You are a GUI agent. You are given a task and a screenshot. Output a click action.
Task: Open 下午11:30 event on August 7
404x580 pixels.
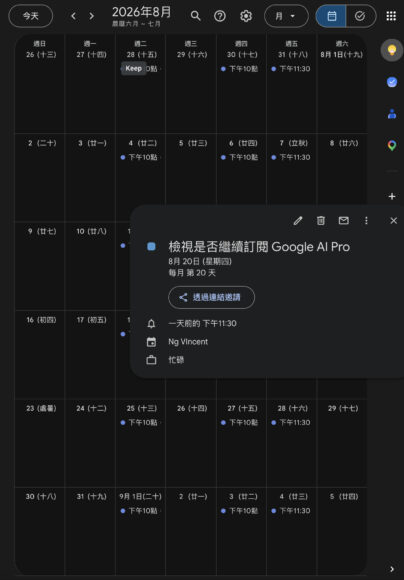pyautogui.click(x=291, y=157)
